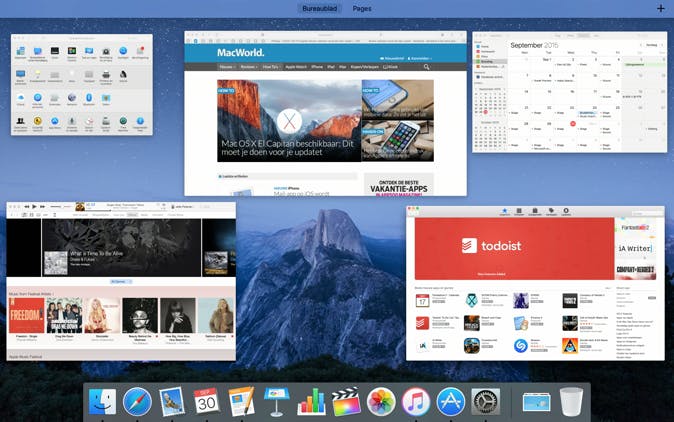Click the App Store search field
The image size is (674, 422).
(x=646, y=213)
